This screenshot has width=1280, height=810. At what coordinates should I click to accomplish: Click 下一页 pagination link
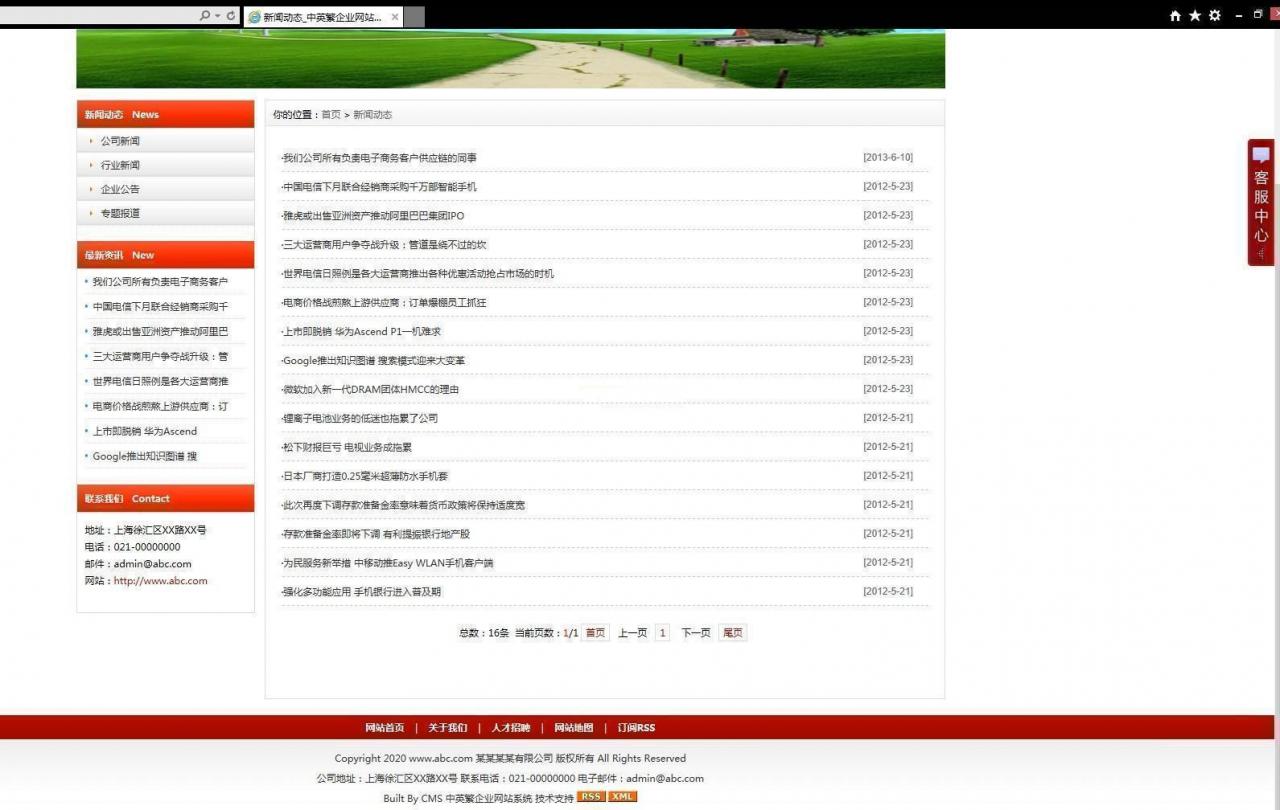[x=696, y=633]
